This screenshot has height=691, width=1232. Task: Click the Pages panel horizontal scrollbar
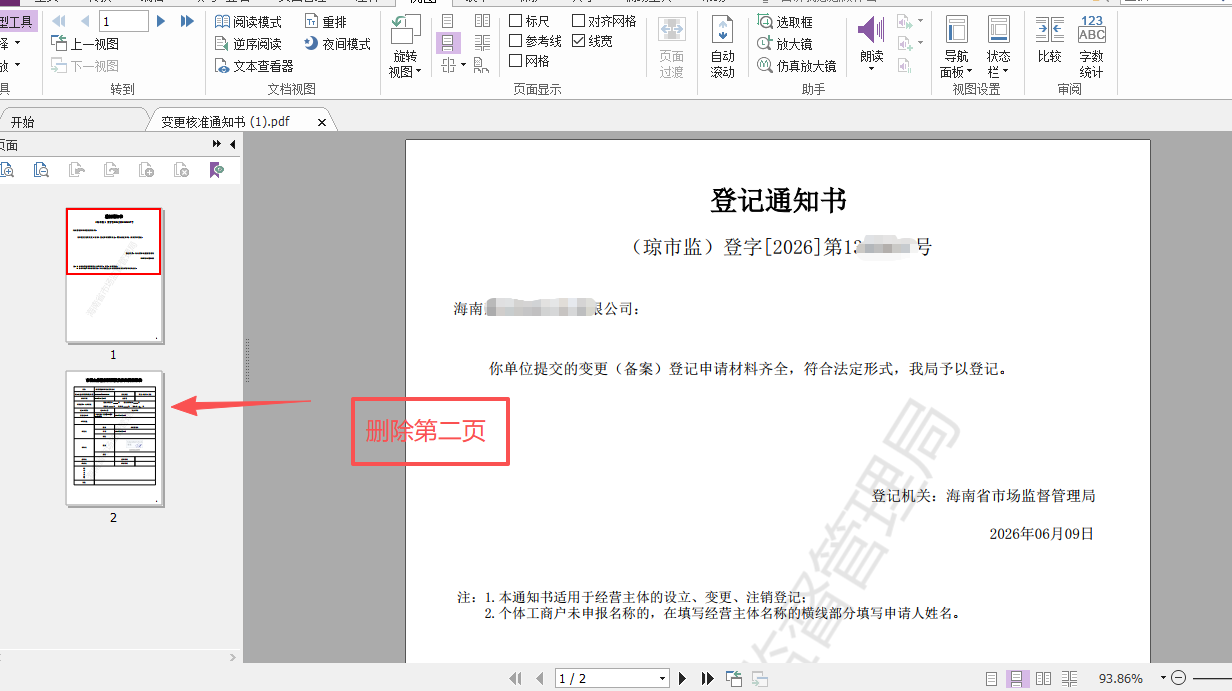click(x=116, y=657)
